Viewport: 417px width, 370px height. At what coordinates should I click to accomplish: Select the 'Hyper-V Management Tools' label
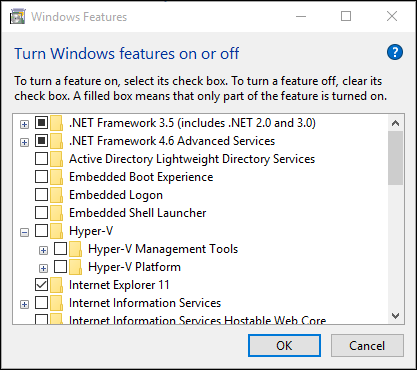click(x=163, y=249)
